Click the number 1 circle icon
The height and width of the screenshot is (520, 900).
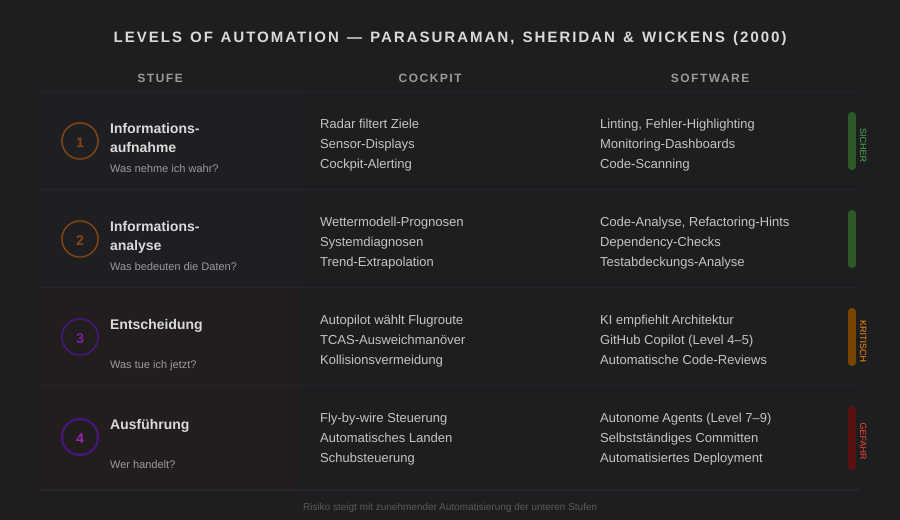click(x=80, y=141)
